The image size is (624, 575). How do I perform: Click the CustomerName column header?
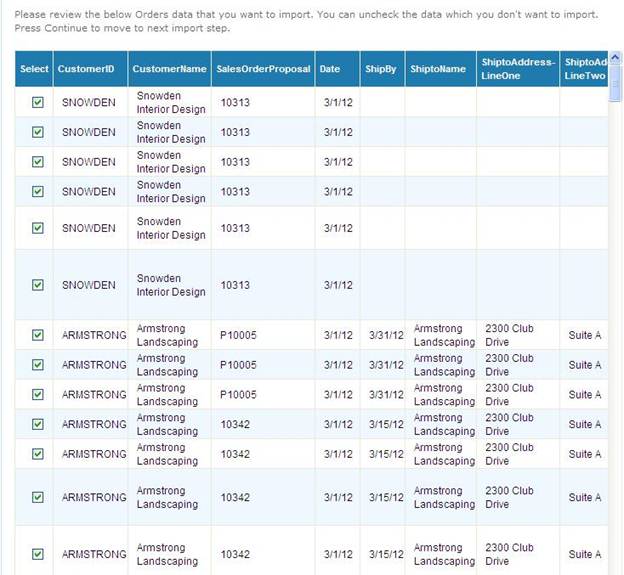[170, 69]
